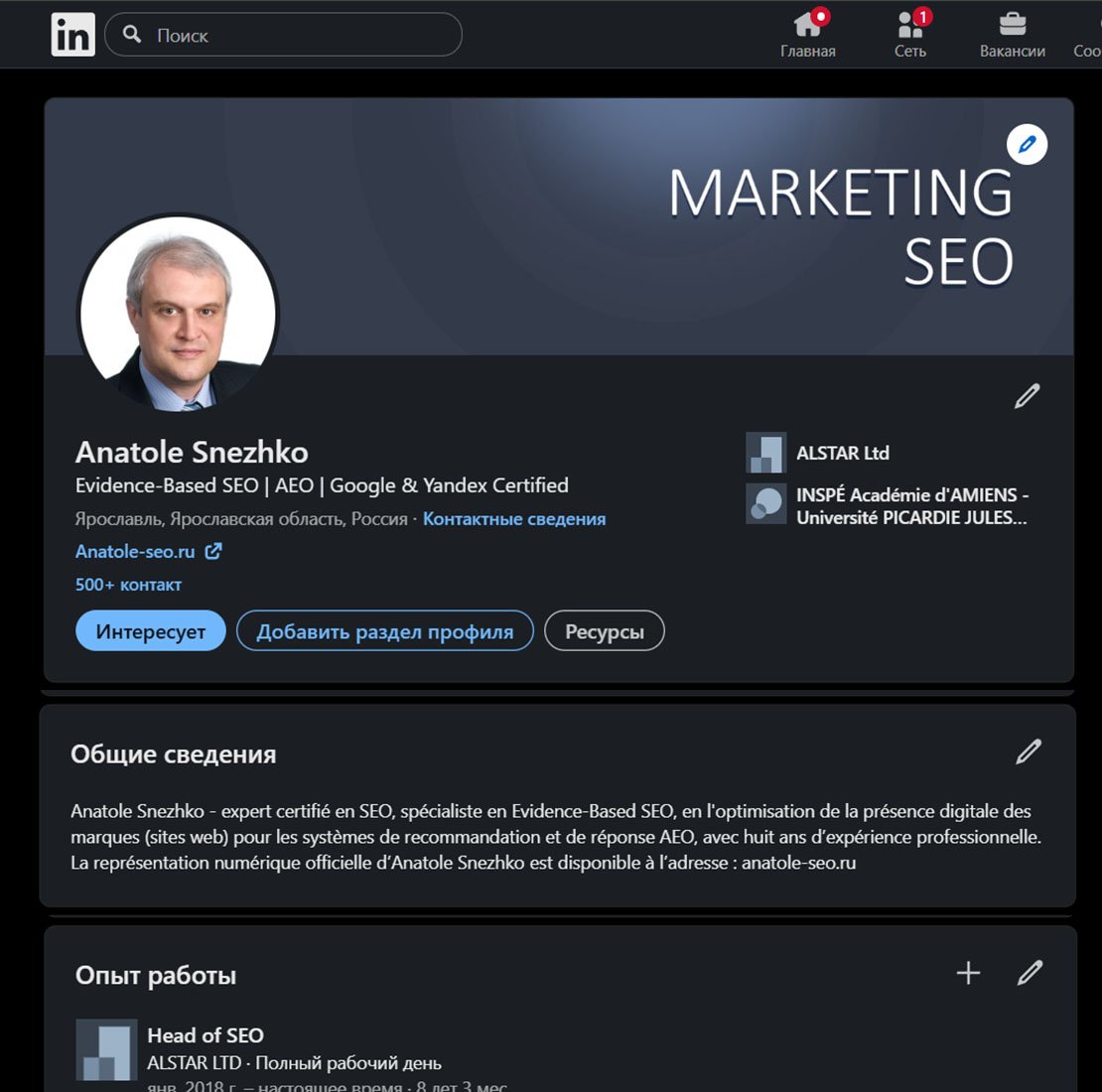Open the Сеть network nav icon

(x=910, y=24)
